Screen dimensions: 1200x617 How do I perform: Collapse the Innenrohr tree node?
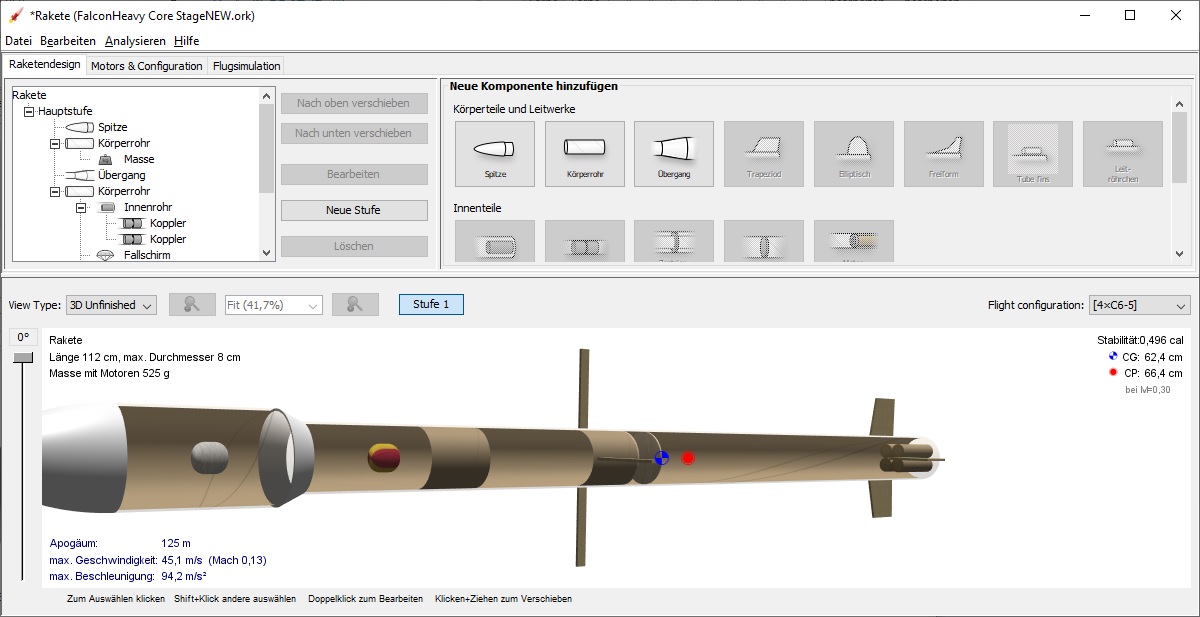coord(81,207)
